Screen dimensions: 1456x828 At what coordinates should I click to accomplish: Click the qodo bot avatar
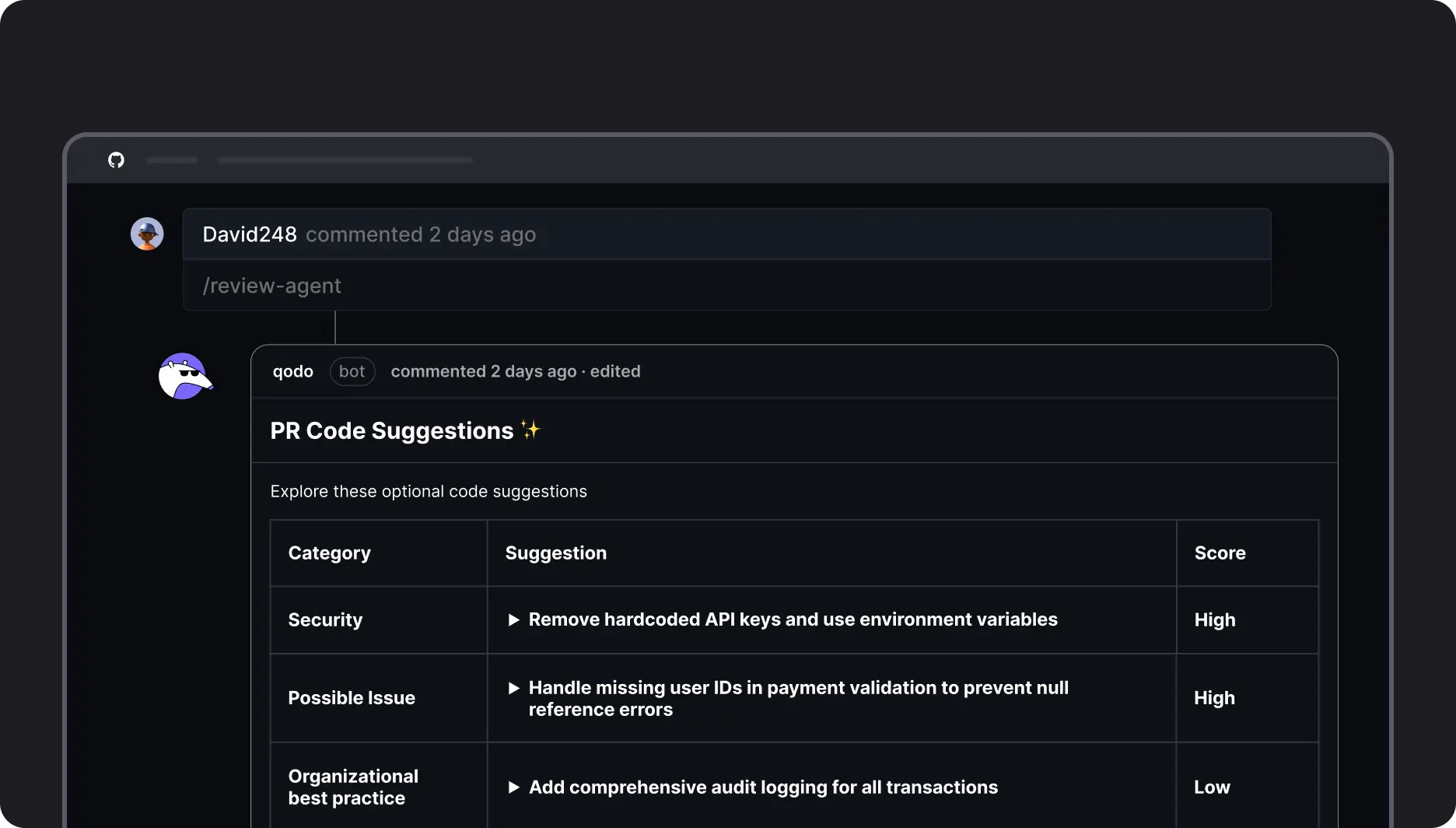[184, 377]
